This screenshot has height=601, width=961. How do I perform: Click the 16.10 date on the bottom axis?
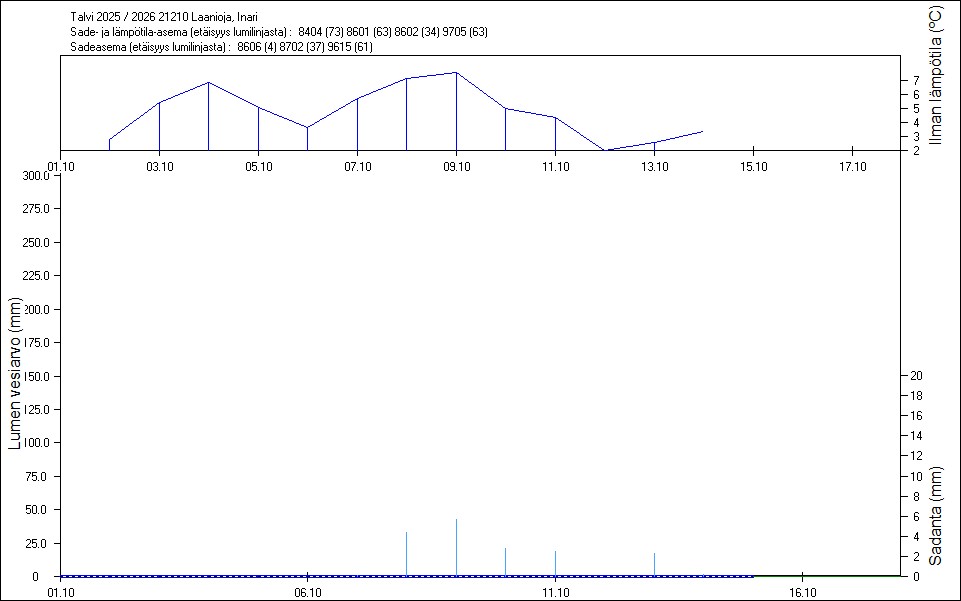click(803, 592)
